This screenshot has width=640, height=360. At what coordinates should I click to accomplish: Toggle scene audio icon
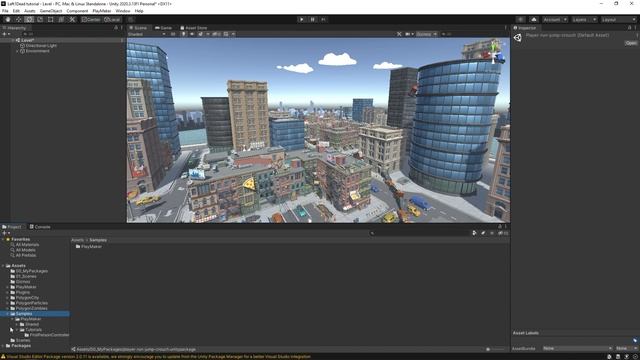[x=192, y=34]
